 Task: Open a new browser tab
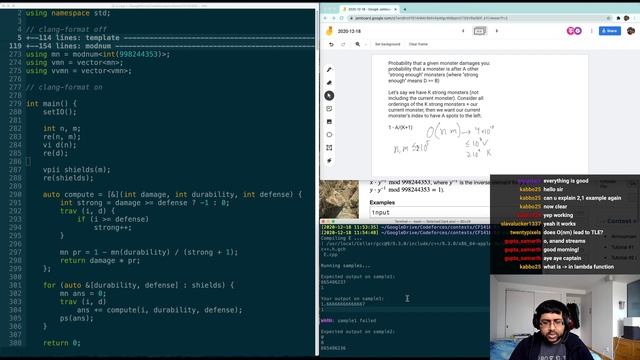405,9
